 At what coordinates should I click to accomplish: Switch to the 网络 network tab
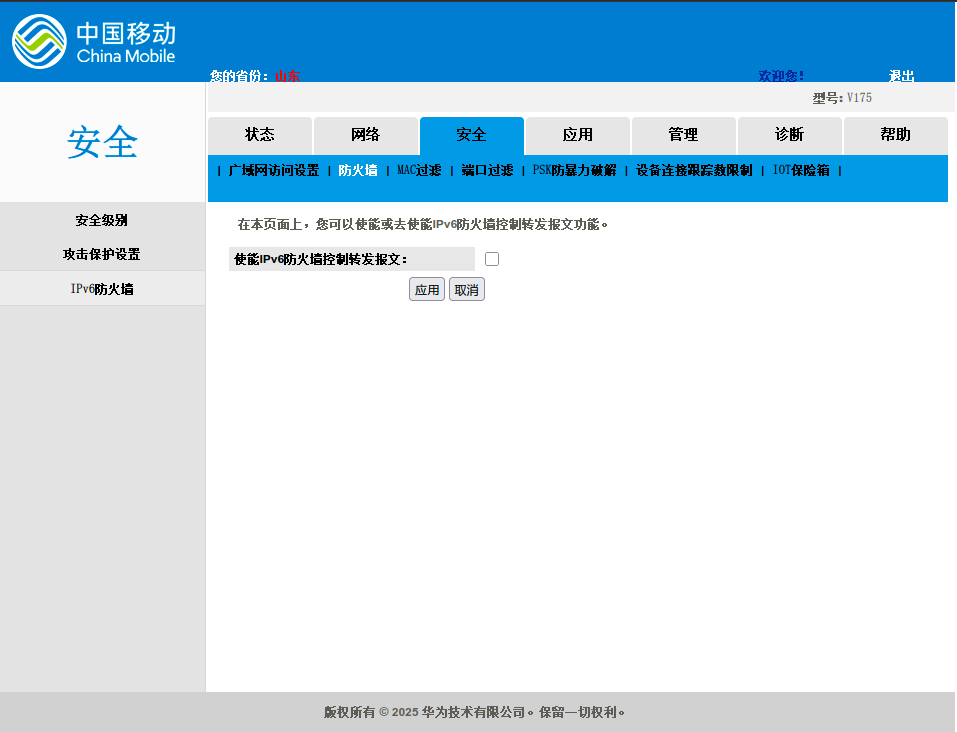click(365, 135)
